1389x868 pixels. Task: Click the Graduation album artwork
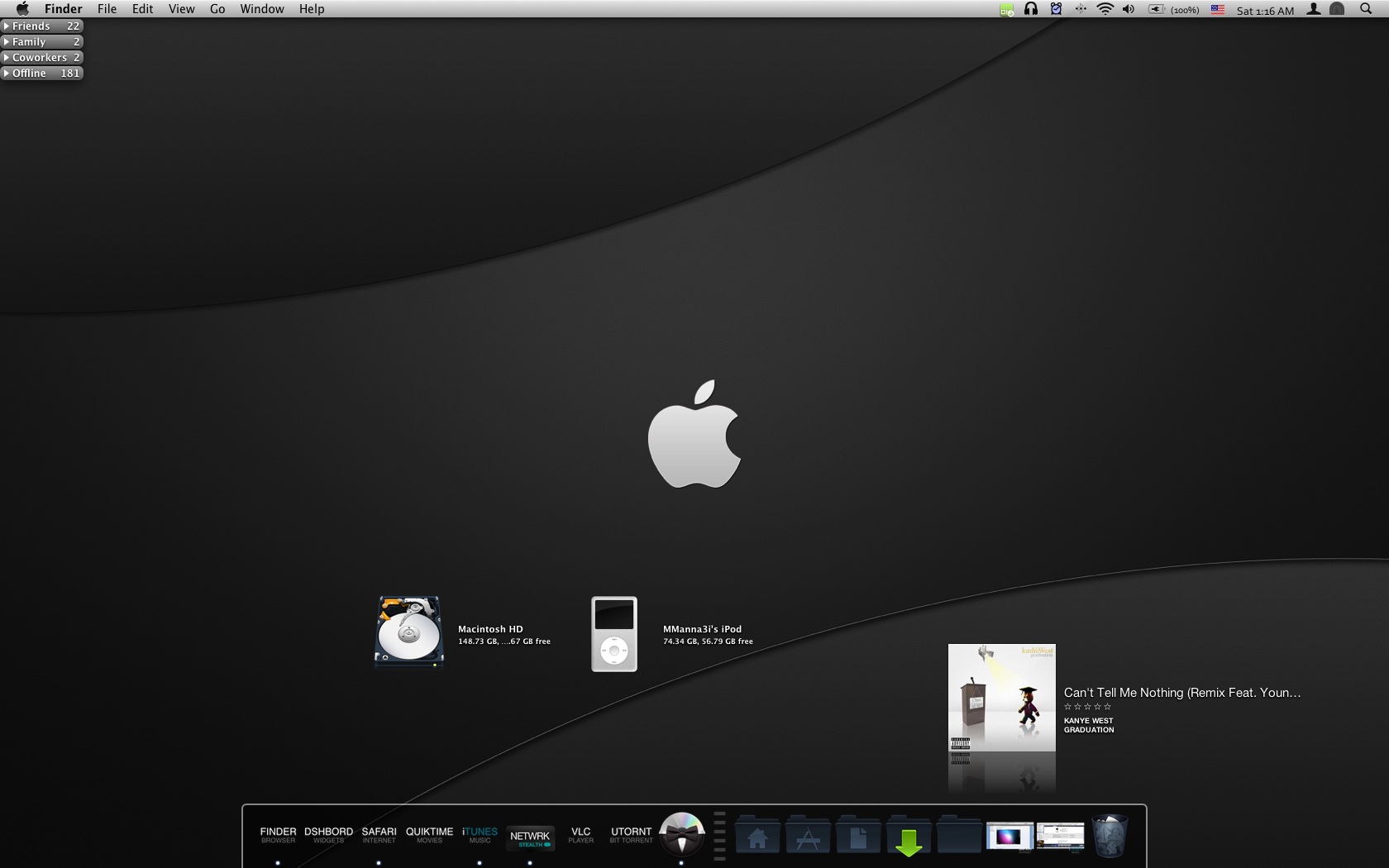(x=1001, y=698)
